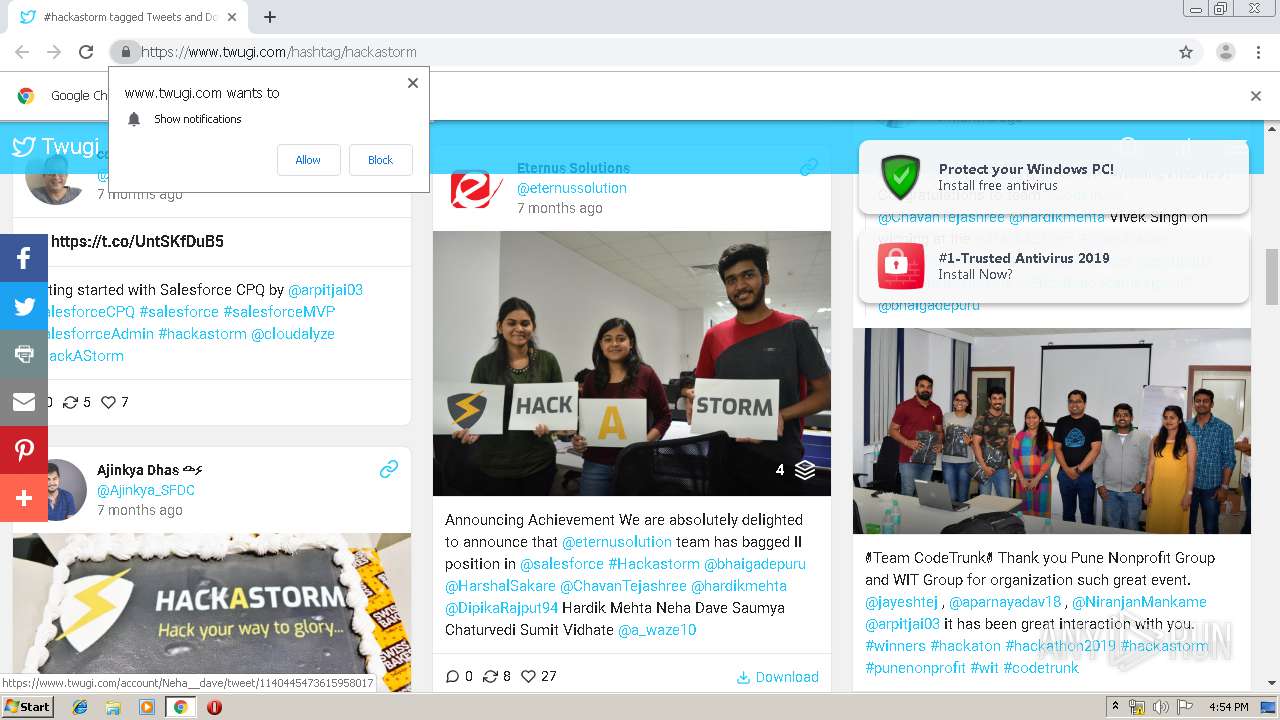
Task: Open #salesforceMVP hashtag
Action: pyautogui.click(x=279, y=312)
